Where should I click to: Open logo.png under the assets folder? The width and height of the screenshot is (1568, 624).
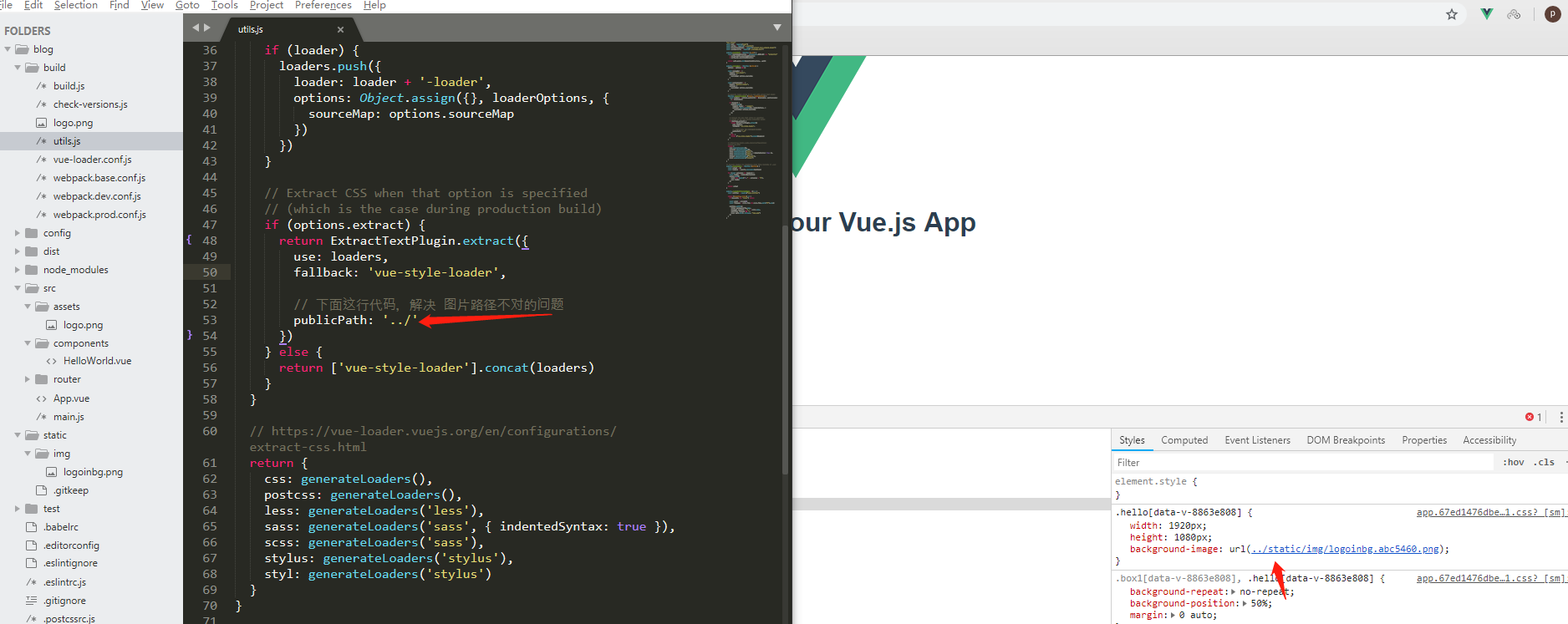(83, 325)
